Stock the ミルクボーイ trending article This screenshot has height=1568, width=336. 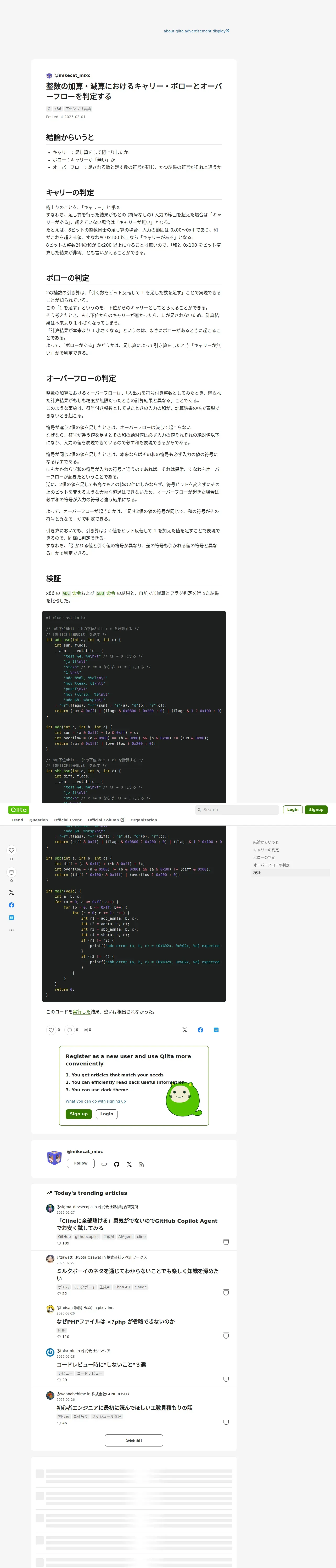click(226, 1292)
